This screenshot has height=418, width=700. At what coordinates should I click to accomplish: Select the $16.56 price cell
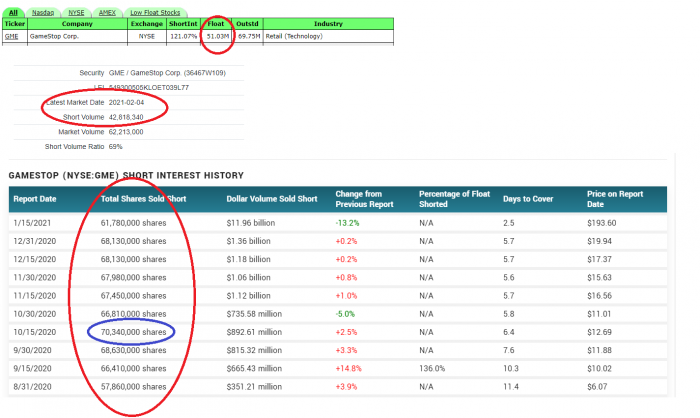pos(599,296)
